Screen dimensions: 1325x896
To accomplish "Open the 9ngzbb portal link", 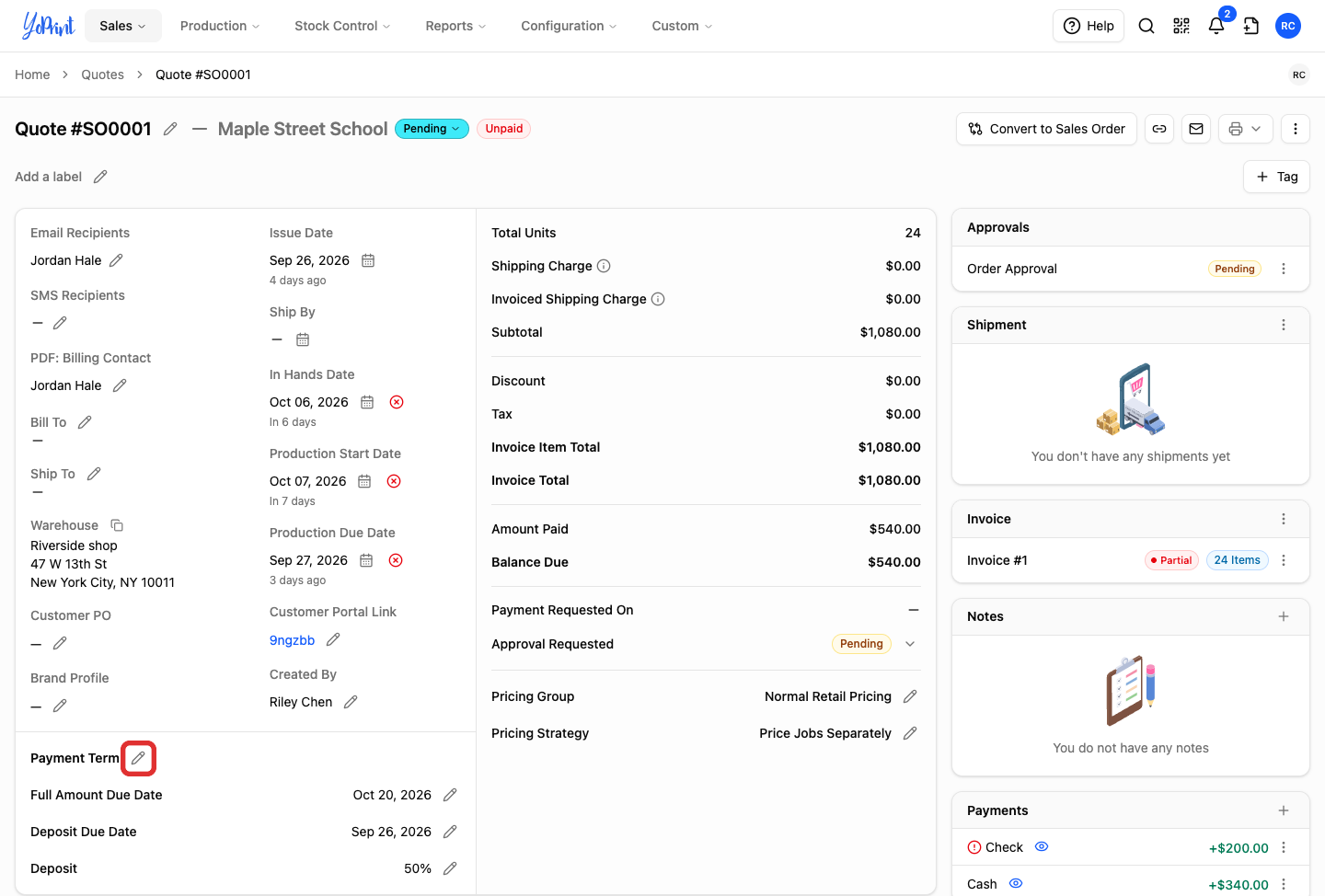I will click(293, 640).
